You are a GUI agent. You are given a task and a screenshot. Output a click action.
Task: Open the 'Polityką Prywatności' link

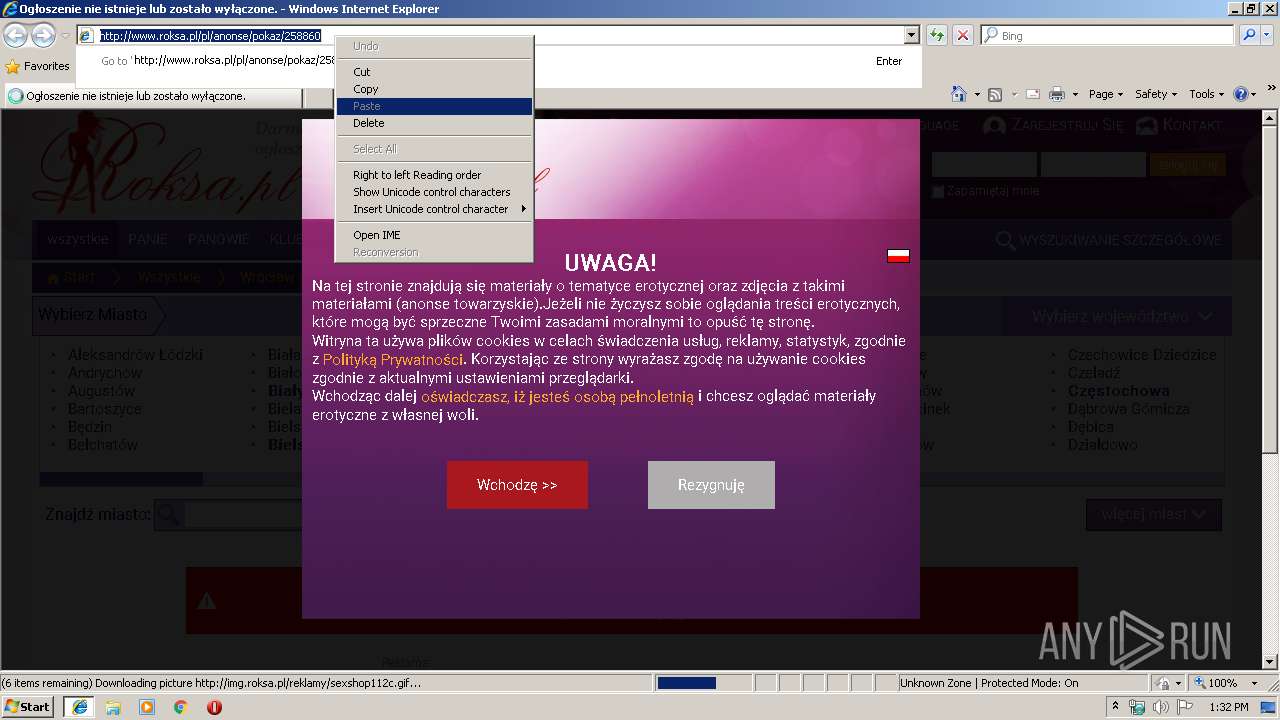(393, 359)
